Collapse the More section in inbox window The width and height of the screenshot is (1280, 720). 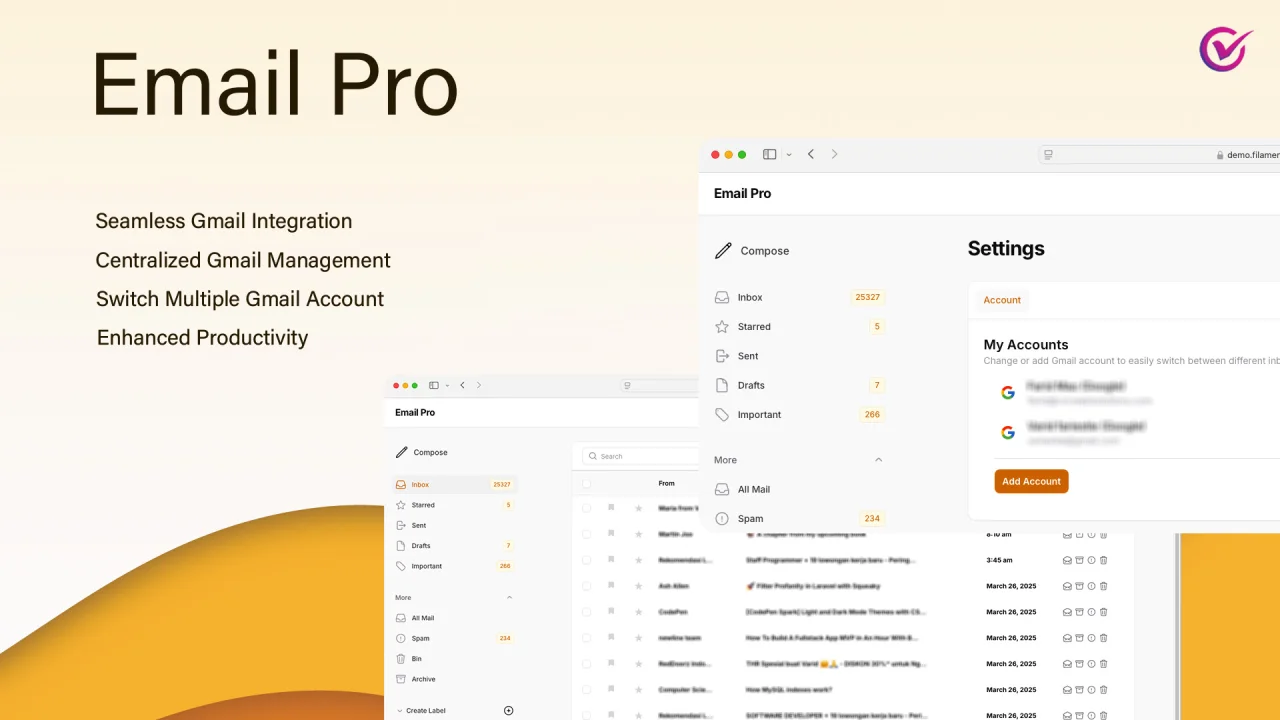[x=509, y=598]
